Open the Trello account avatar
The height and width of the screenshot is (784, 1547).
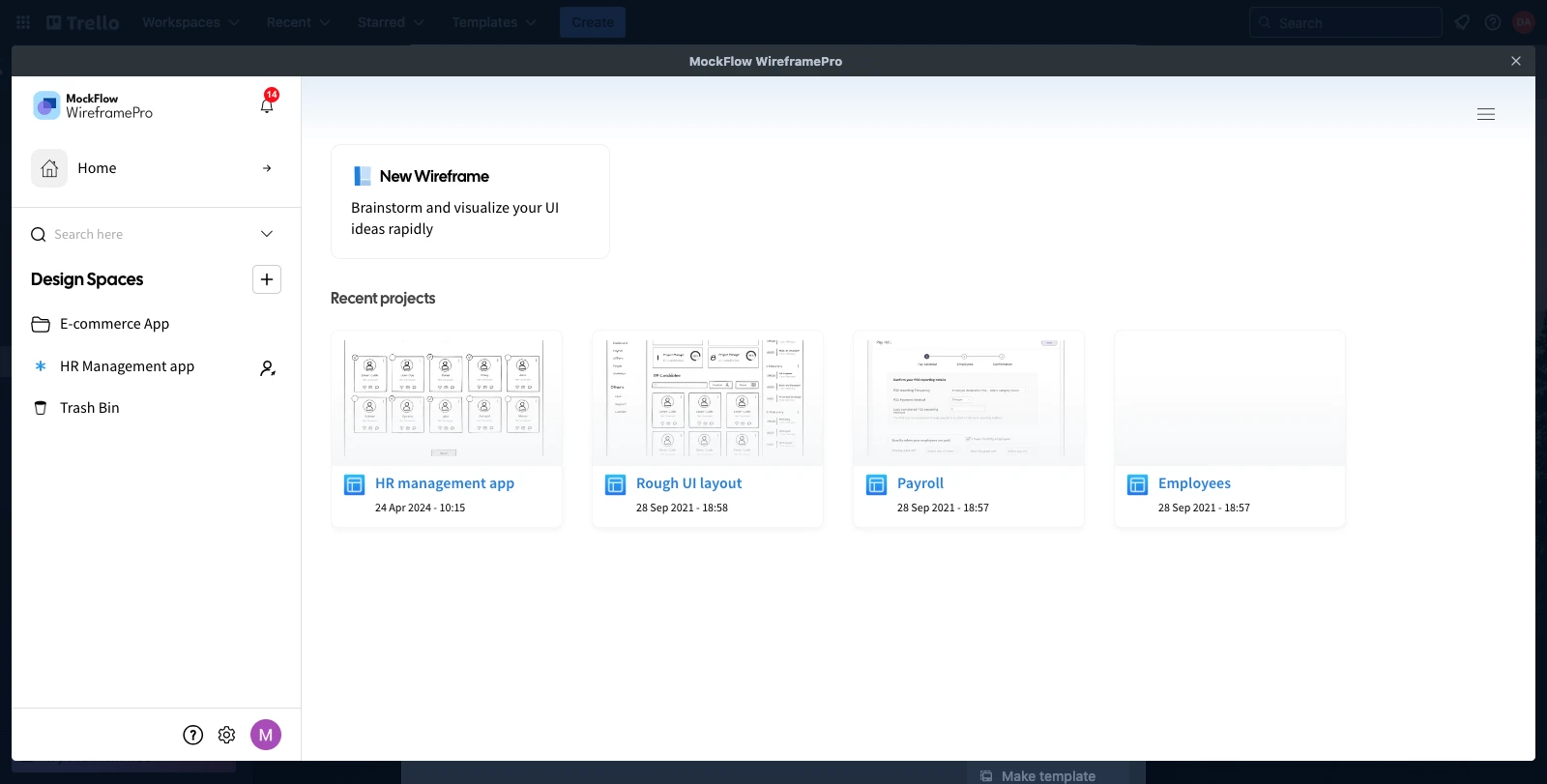click(1524, 22)
